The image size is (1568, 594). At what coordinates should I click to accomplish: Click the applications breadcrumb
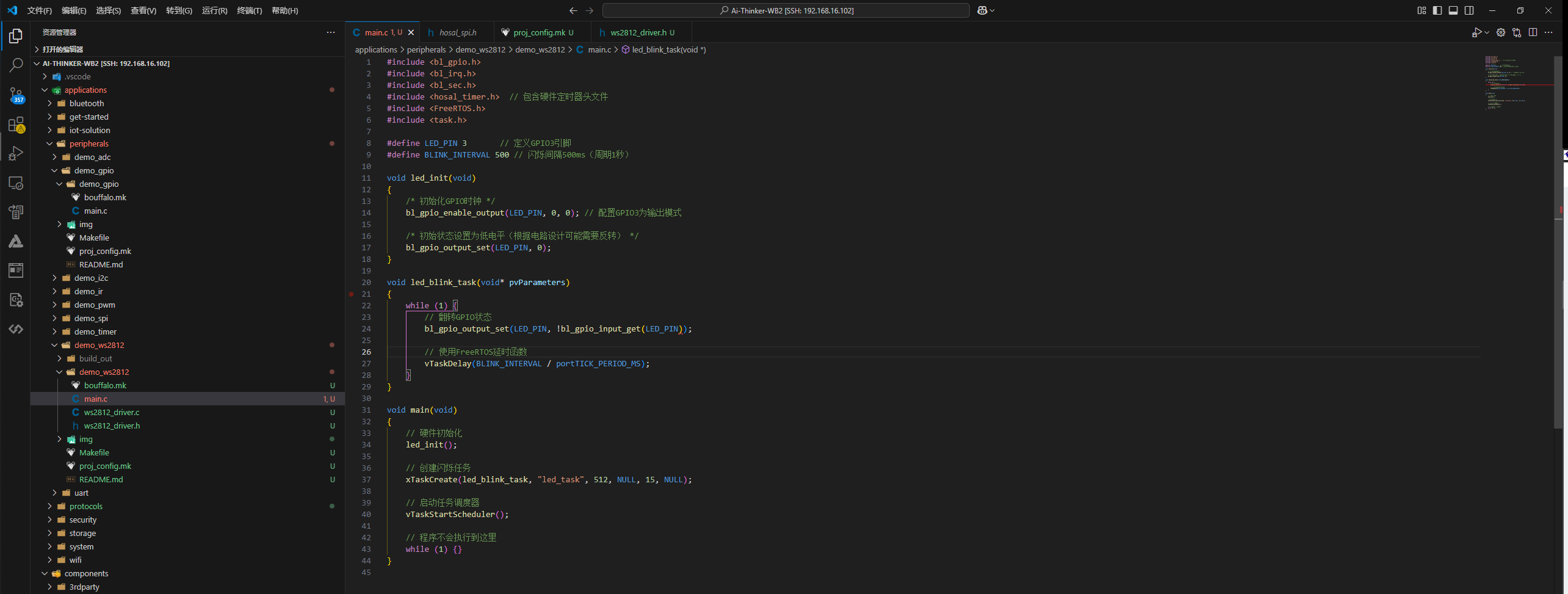coord(376,50)
